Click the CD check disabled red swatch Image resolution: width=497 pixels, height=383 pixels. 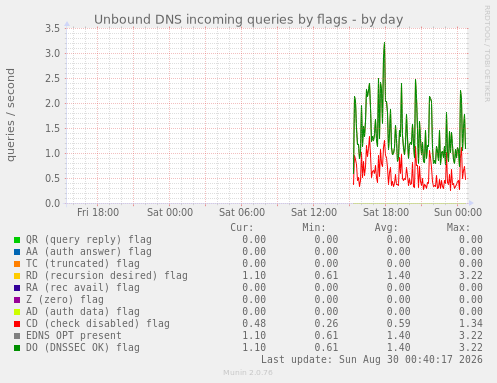pos(17,324)
